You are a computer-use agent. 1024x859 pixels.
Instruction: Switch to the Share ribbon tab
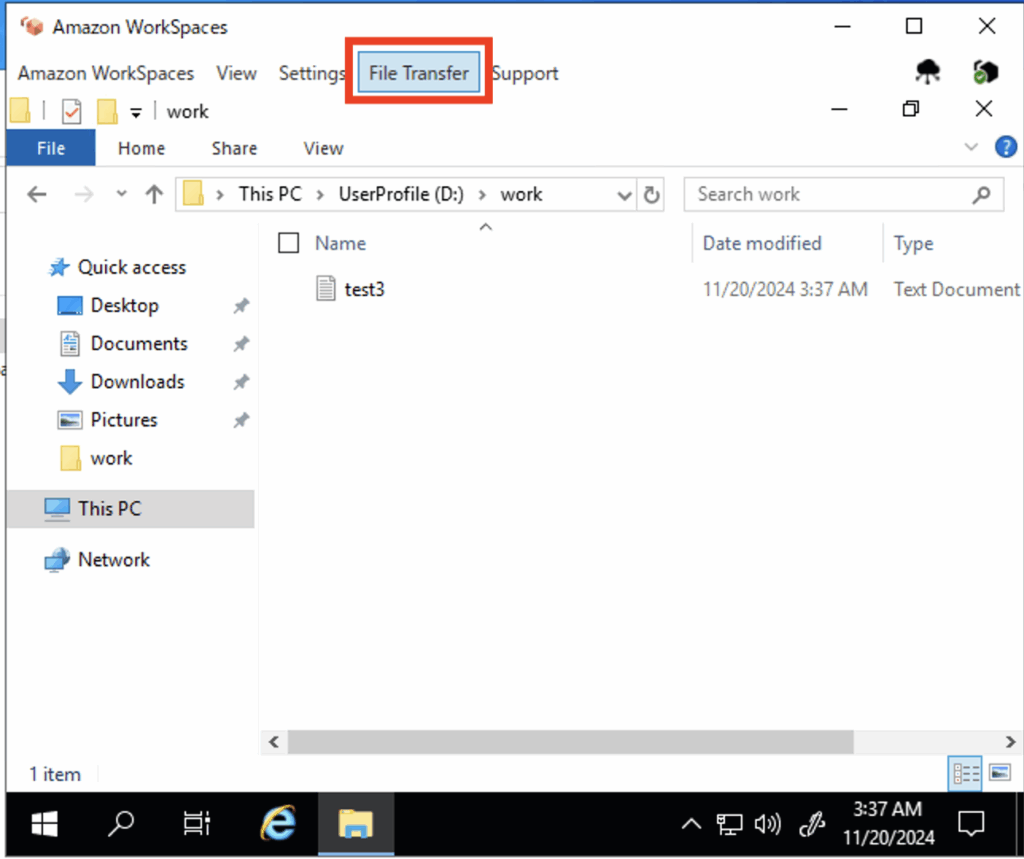234,148
